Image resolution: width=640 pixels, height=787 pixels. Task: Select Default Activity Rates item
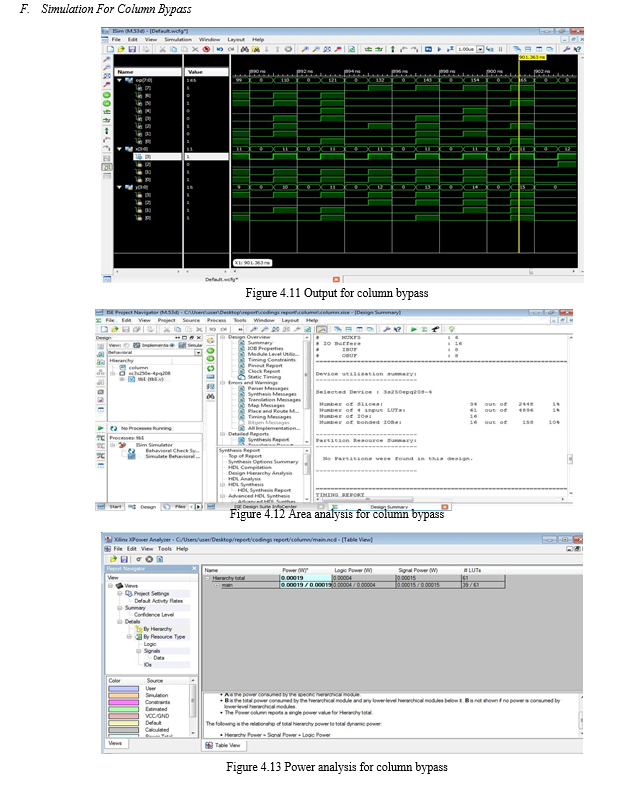[158, 601]
